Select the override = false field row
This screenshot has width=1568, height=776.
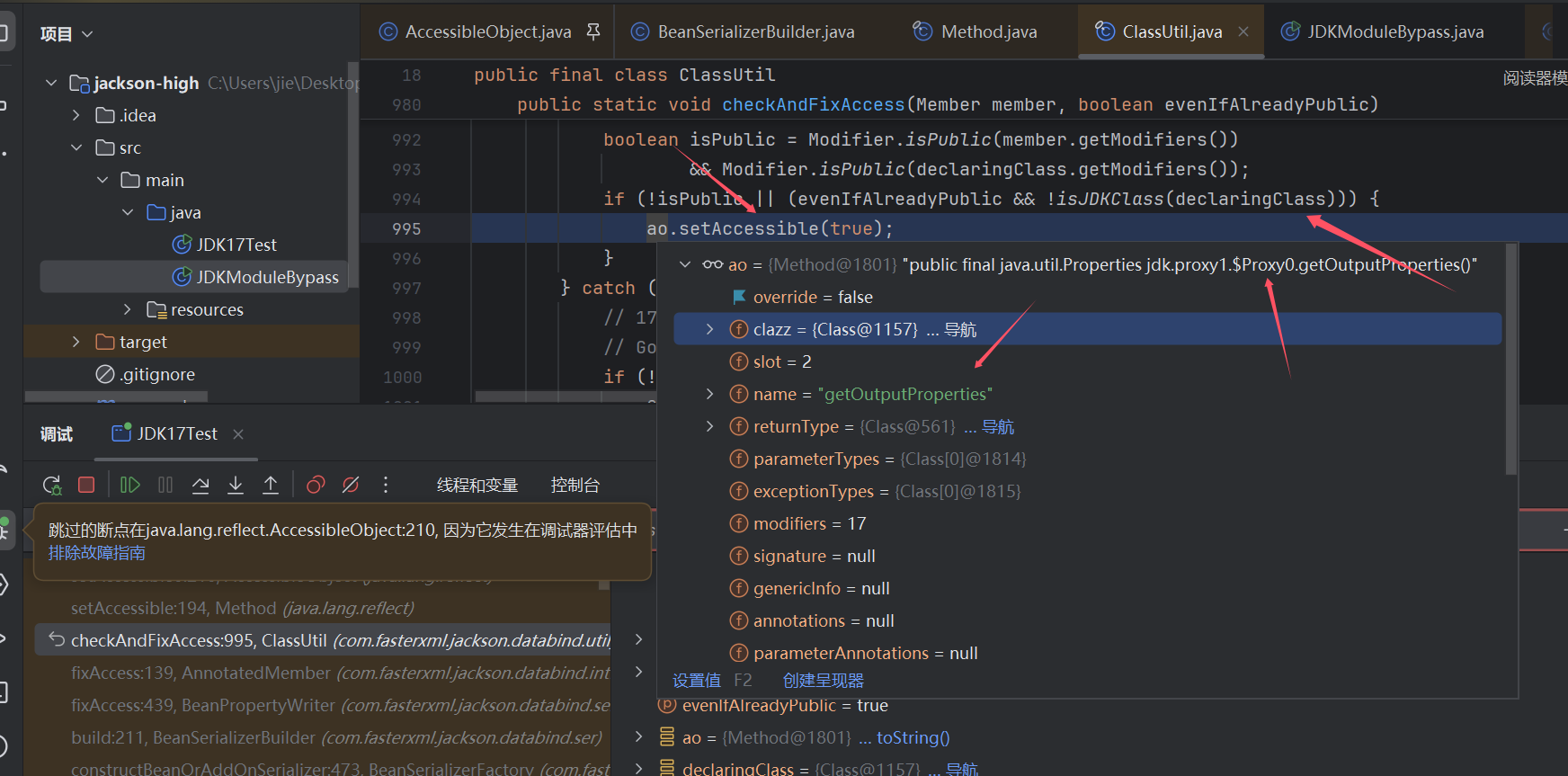point(1088,297)
